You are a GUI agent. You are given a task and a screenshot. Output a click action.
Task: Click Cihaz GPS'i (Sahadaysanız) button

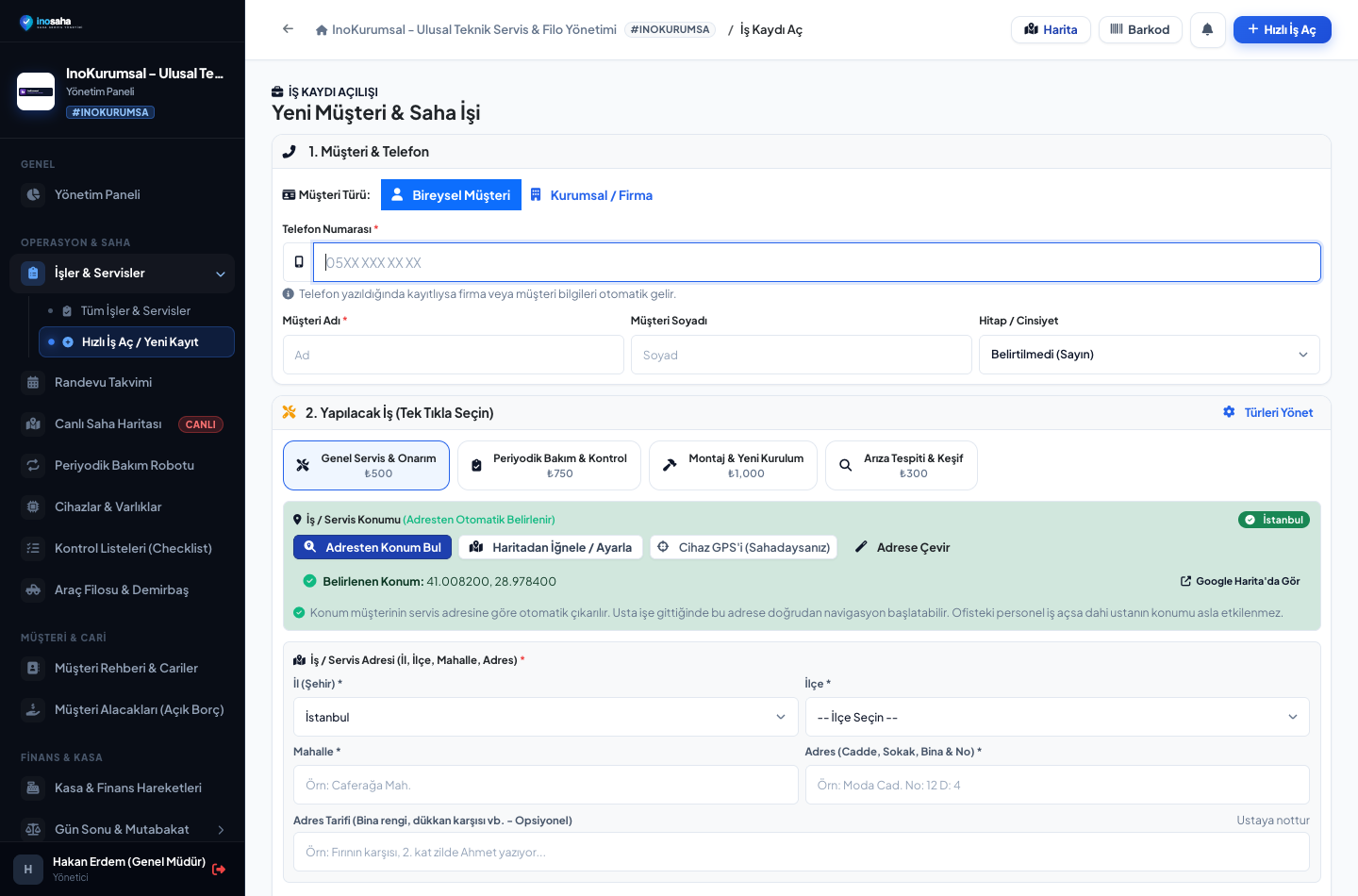[x=743, y=547]
